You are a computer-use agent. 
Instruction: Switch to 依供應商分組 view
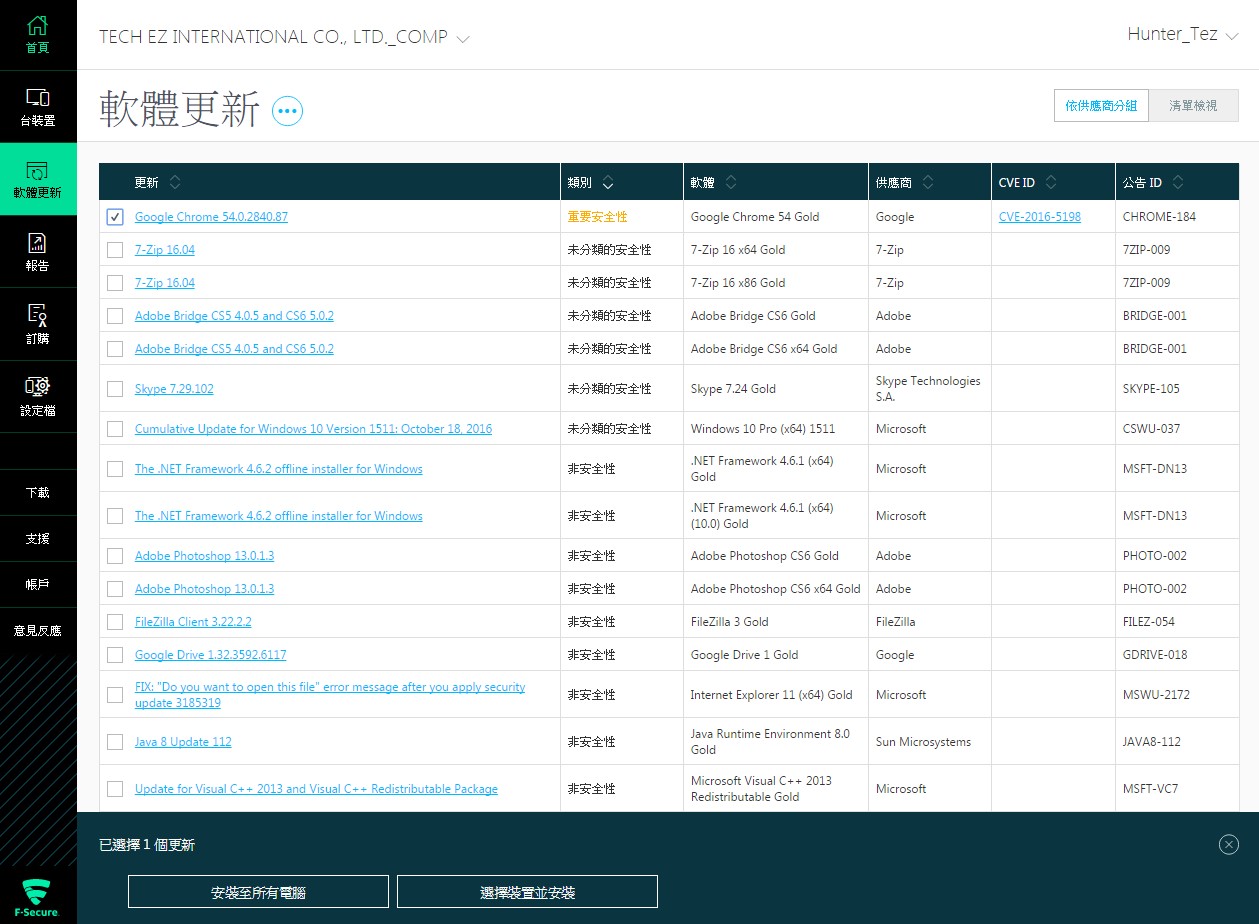coord(1101,106)
